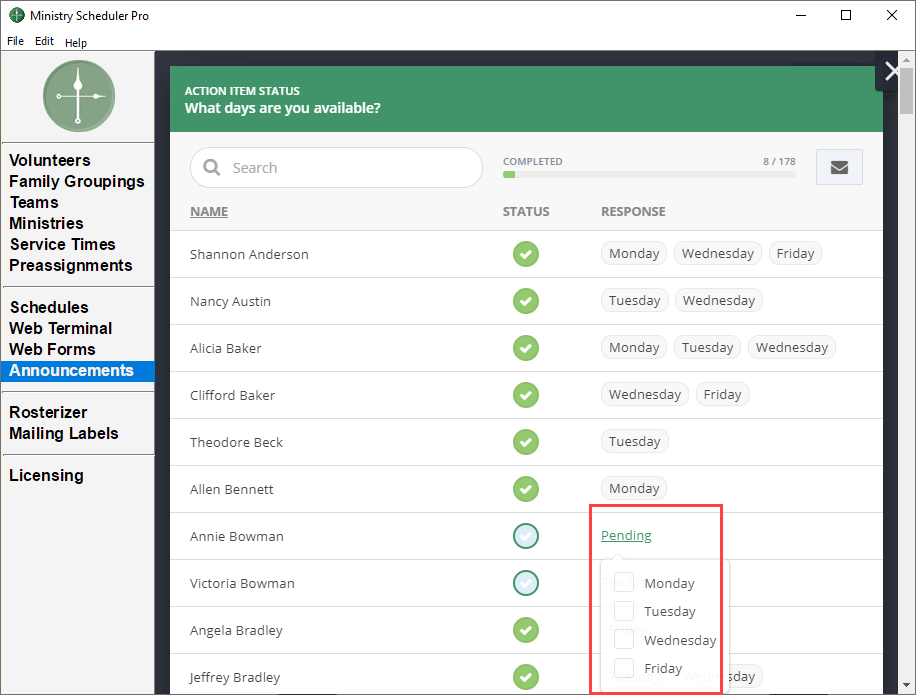916x695 pixels.
Task: Click the RESPONSE column header
Action: tap(633, 211)
